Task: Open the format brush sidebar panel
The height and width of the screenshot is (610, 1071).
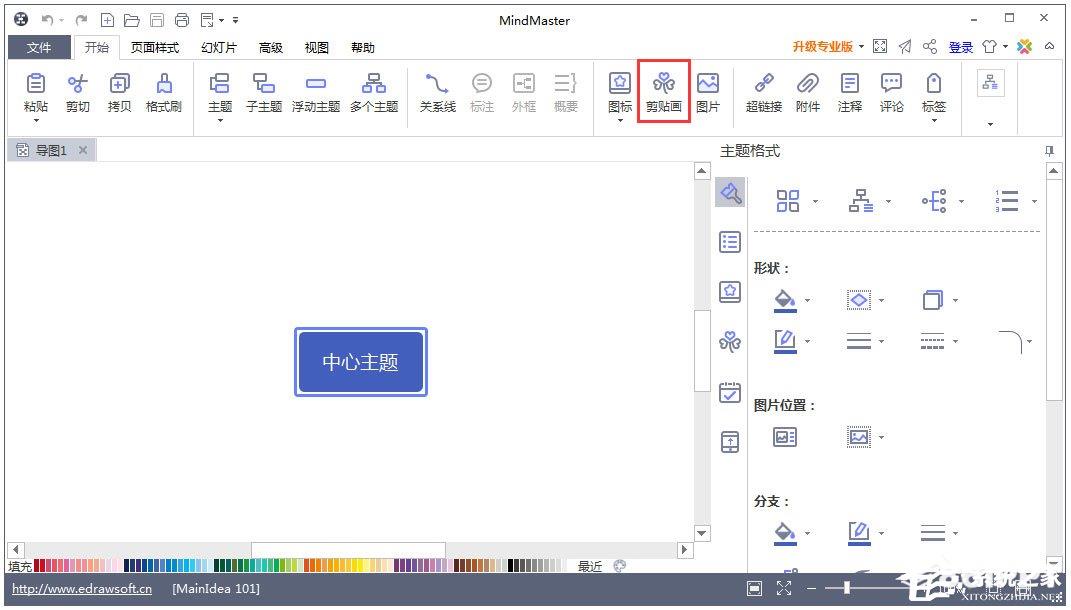Action: (730, 193)
